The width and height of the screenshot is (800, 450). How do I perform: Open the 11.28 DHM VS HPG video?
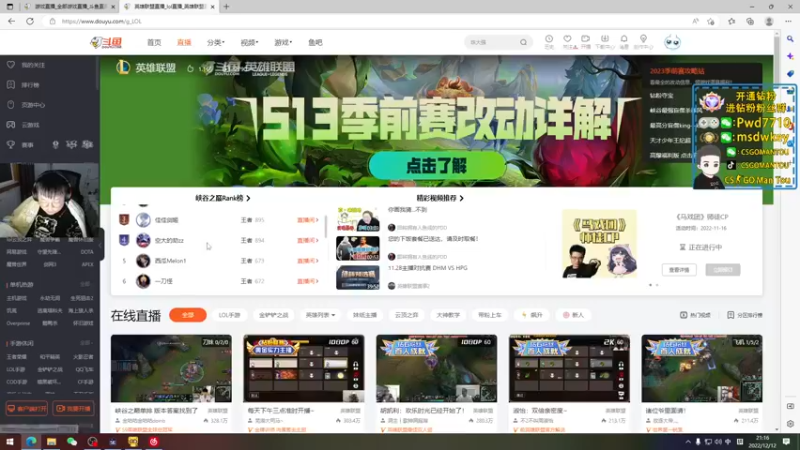428,268
